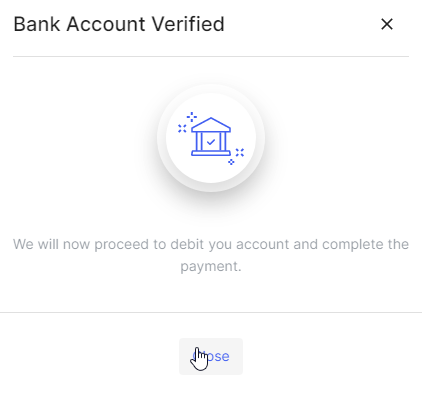Click the checkmark inside the bank icon
Viewport: 422px width, 394px height.
pyautogui.click(x=211, y=142)
